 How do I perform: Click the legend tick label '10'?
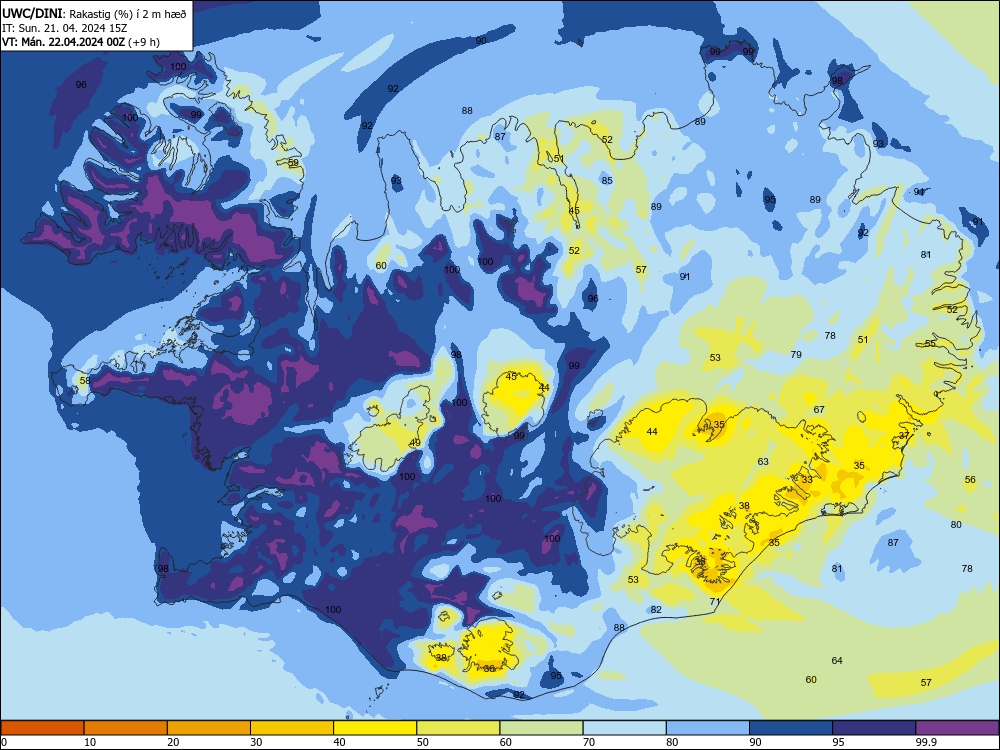tap(90, 742)
